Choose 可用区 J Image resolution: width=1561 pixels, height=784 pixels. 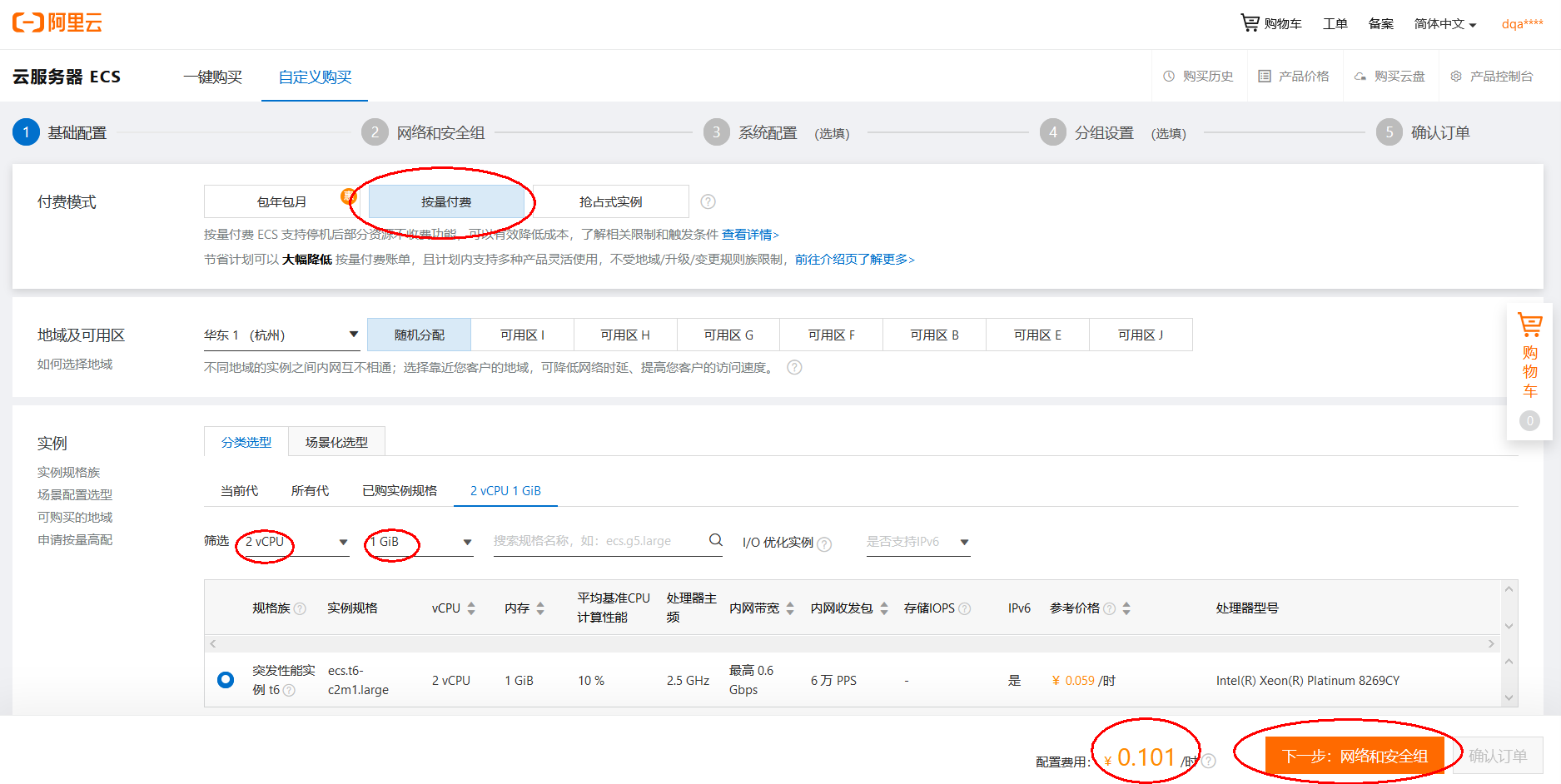(x=1141, y=335)
